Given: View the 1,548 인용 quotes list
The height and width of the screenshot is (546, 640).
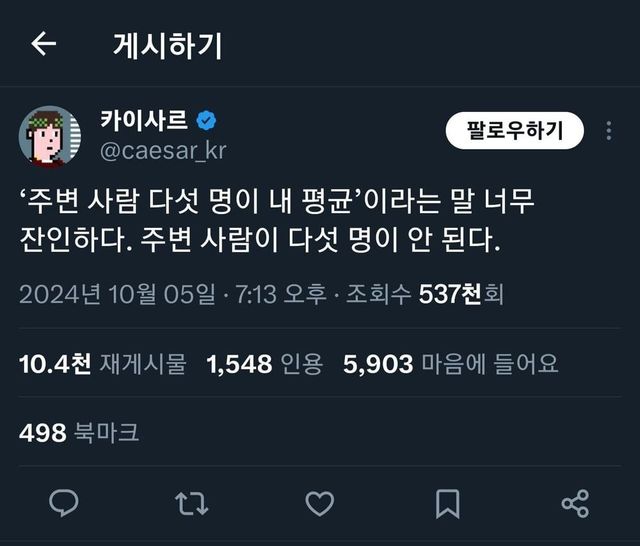Looking at the screenshot, I should [x=264, y=364].
